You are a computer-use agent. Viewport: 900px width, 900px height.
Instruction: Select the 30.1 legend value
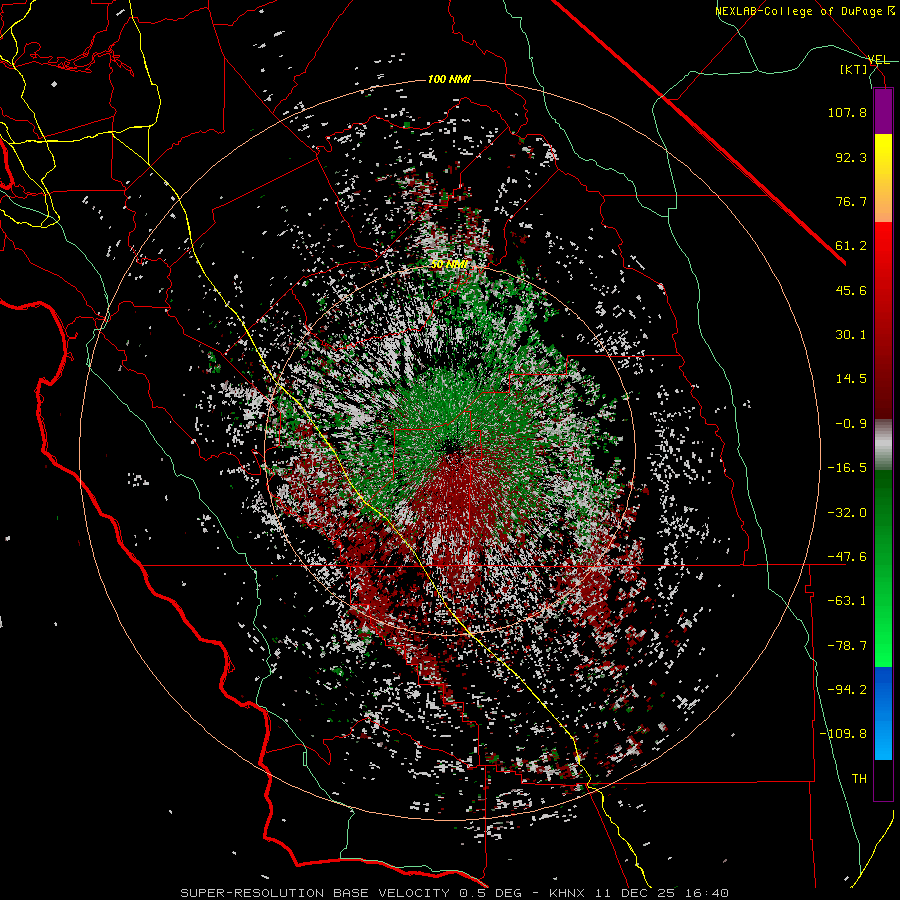coord(851,335)
